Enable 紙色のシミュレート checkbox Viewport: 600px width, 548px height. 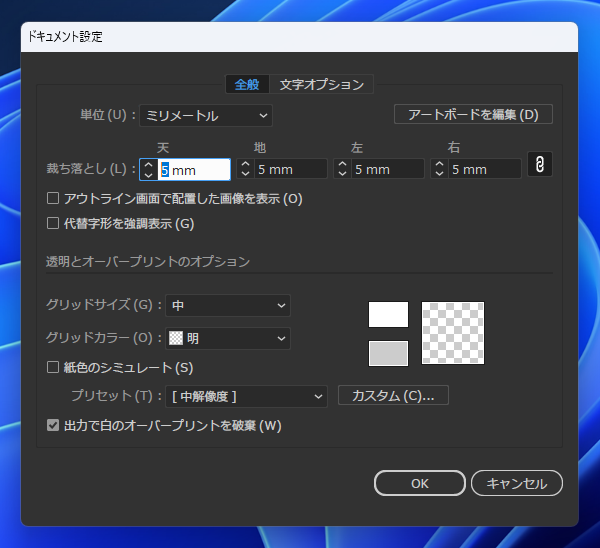(x=53, y=367)
